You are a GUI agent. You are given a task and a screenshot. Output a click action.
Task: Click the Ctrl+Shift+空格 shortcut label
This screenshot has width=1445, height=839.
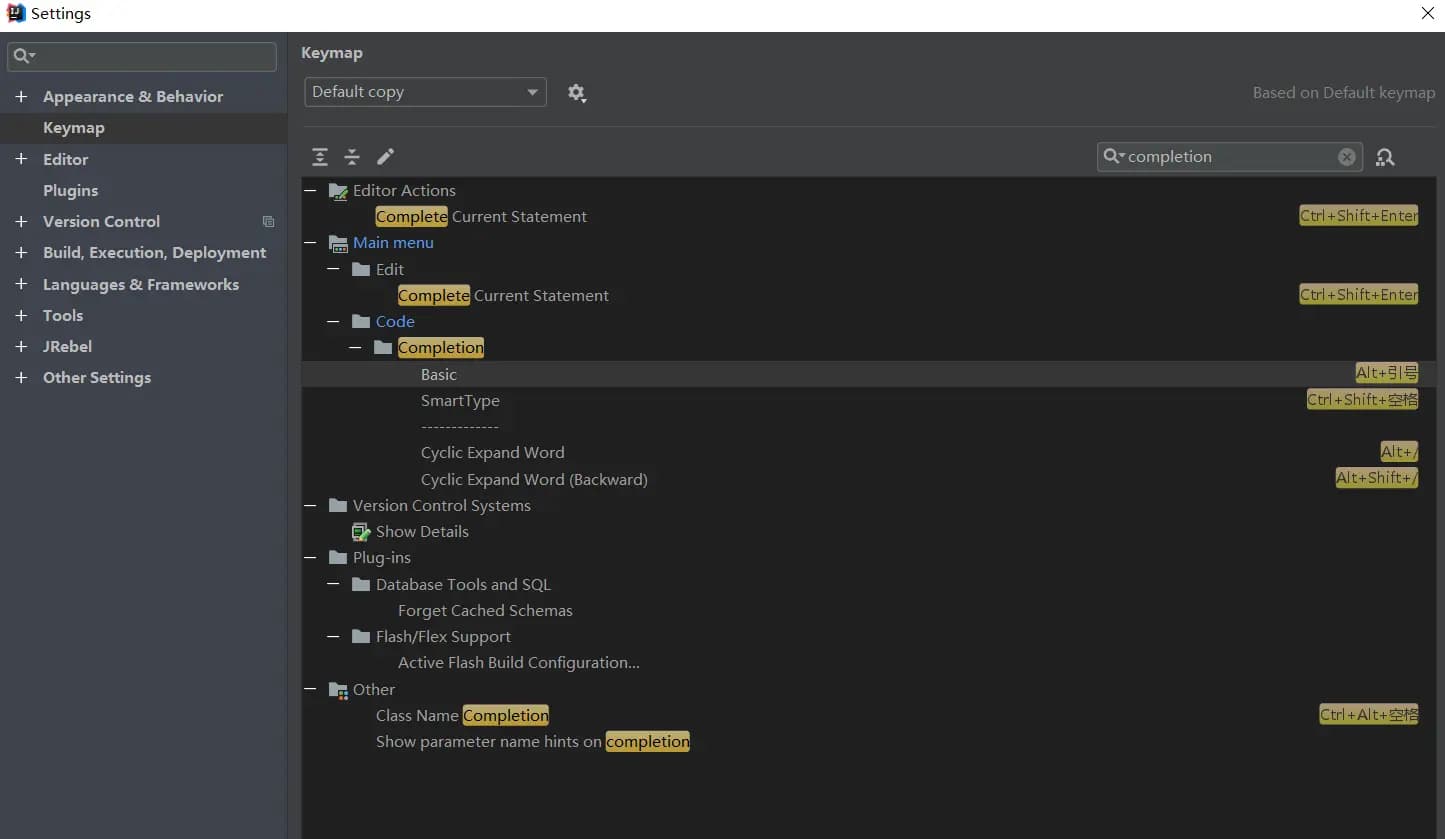(1362, 399)
